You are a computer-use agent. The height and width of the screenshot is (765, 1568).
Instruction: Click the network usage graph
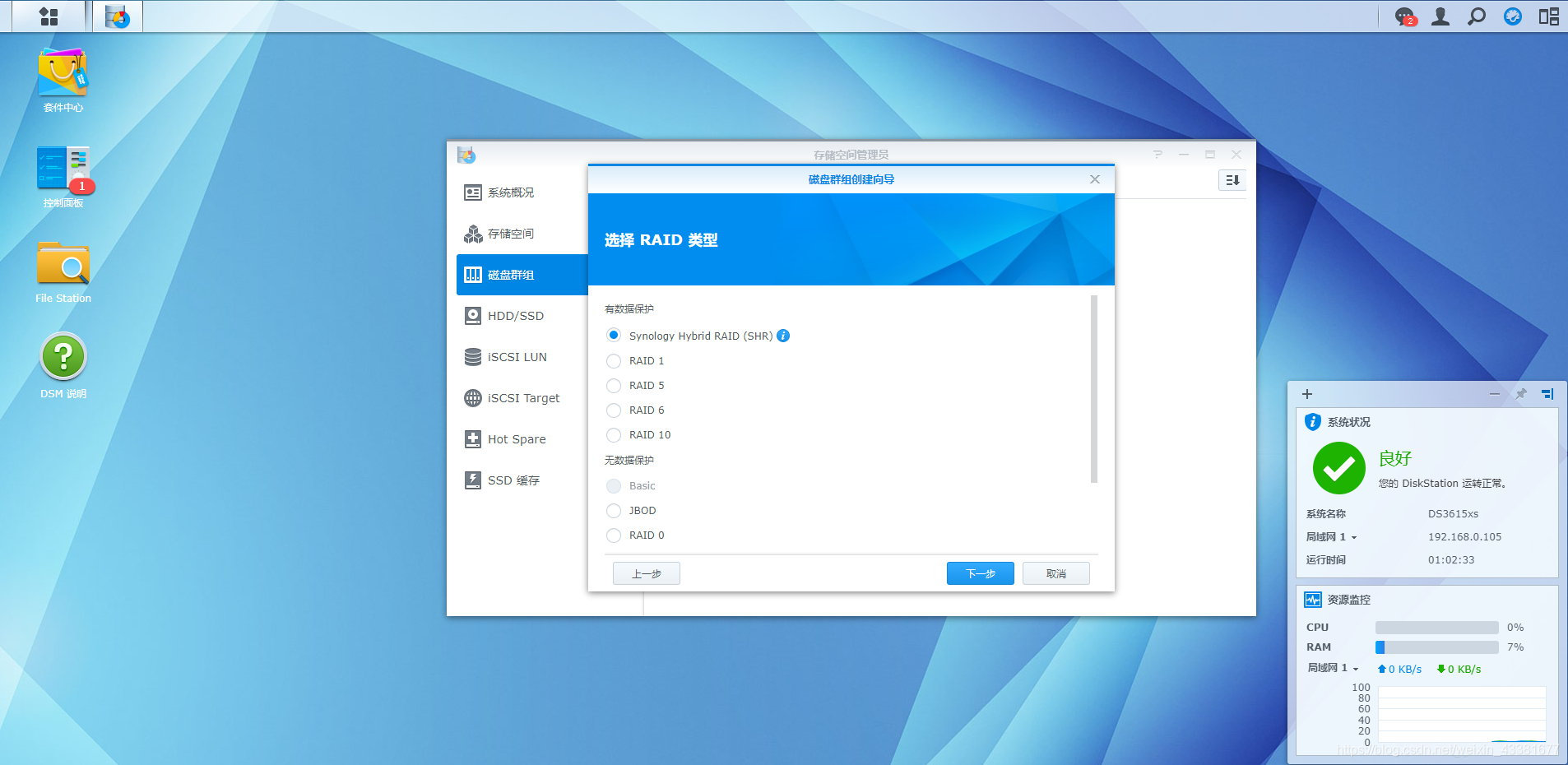pyautogui.click(x=1462, y=715)
